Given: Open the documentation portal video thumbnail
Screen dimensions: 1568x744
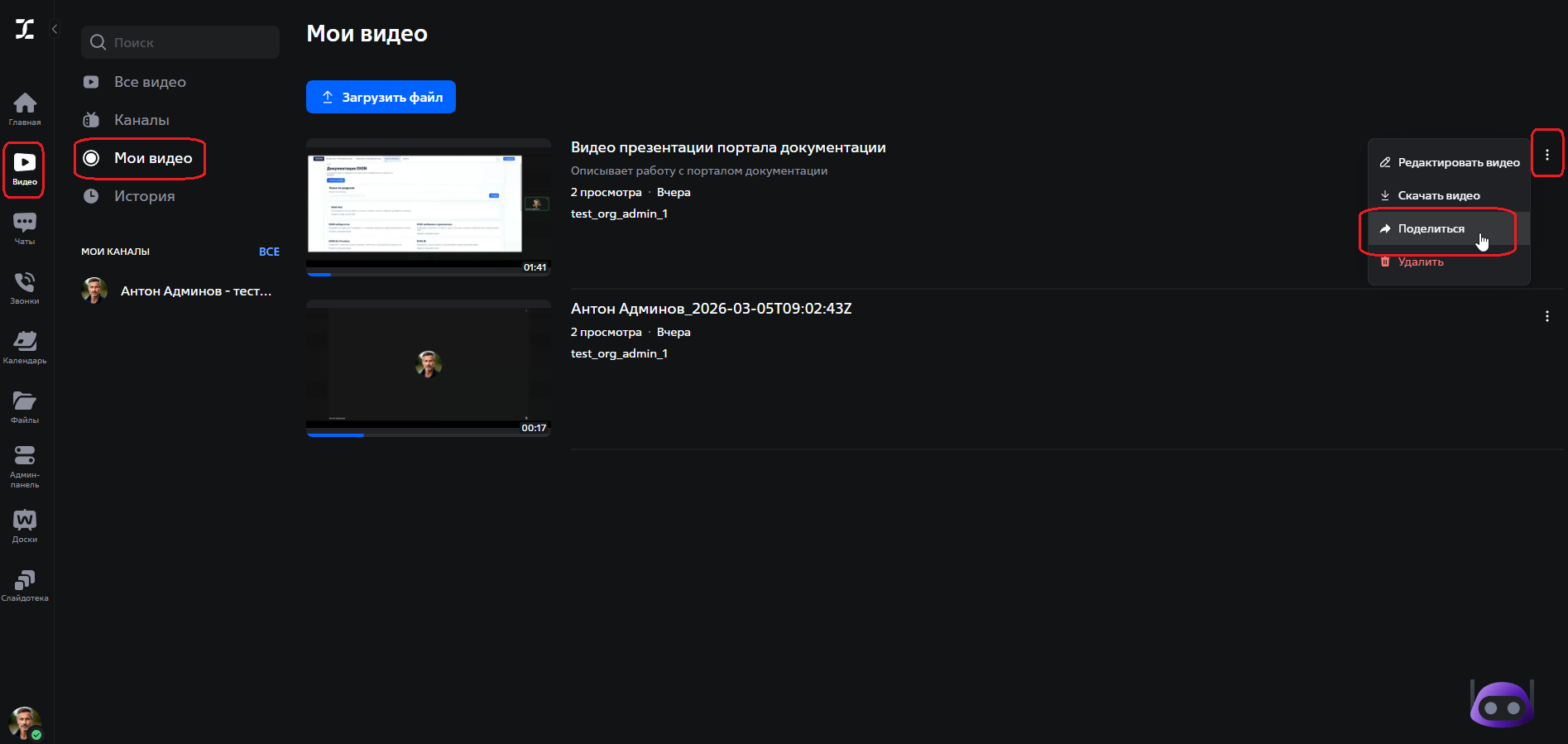Looking at the screenshot, I should [x=428, y=206].
